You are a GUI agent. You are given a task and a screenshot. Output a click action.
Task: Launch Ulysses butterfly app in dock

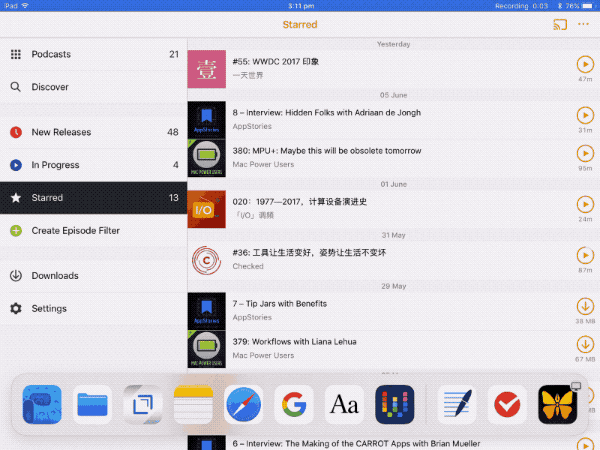[558, 404]
